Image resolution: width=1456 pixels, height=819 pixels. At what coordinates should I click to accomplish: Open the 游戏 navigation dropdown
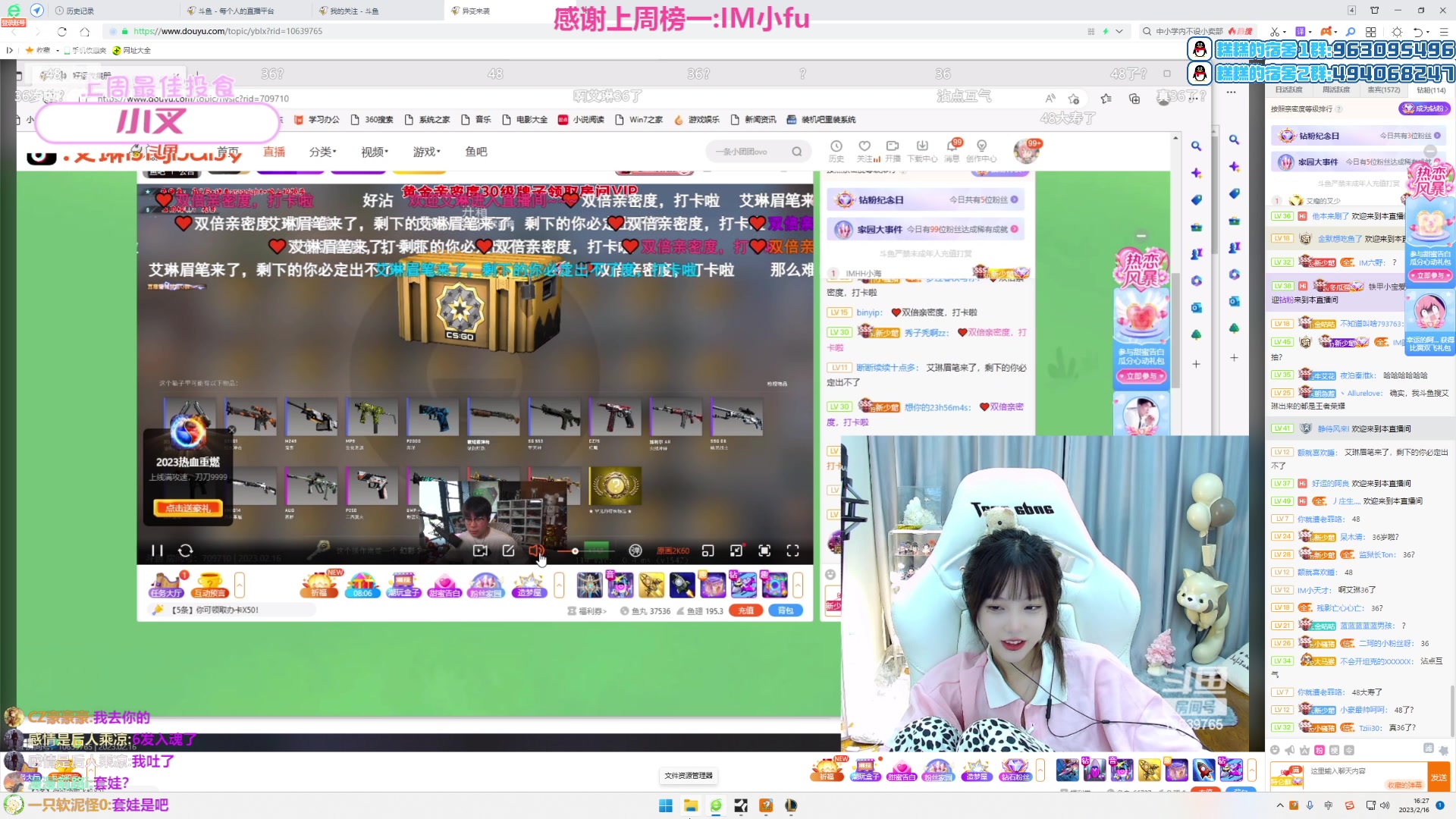[x=426, y=152]
